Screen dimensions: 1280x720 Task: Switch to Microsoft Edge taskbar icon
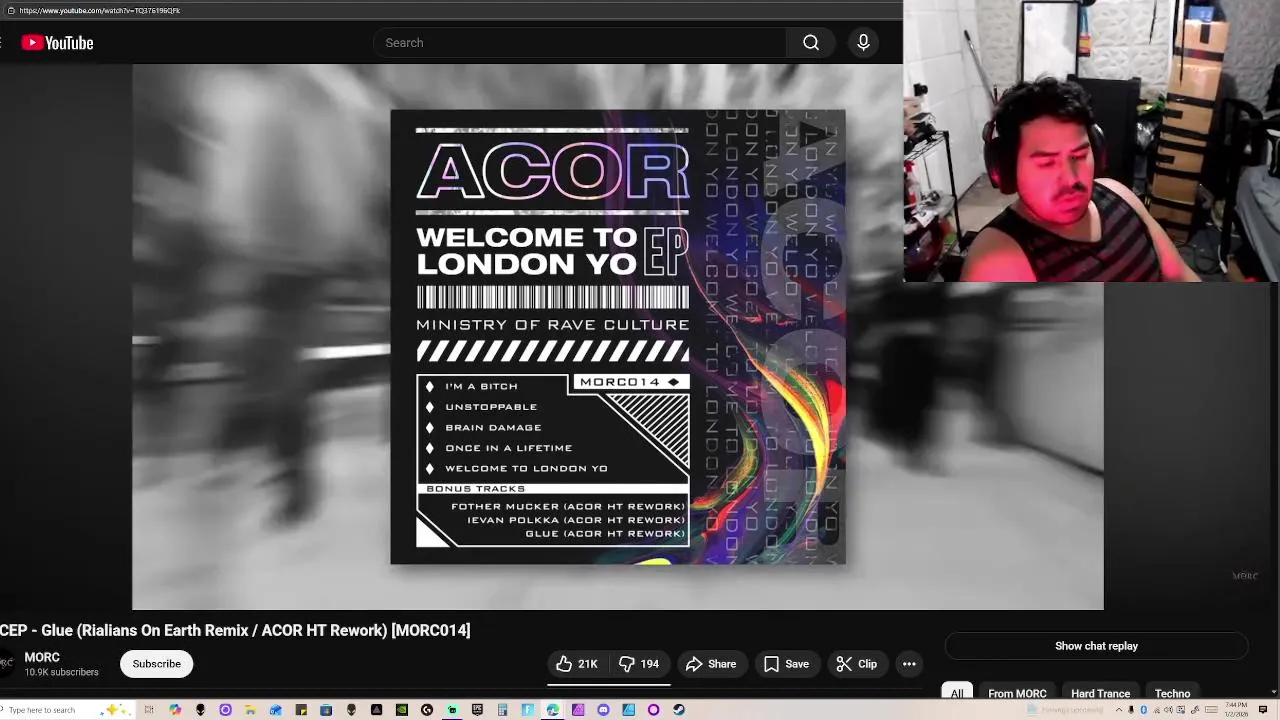pos(553,710)
